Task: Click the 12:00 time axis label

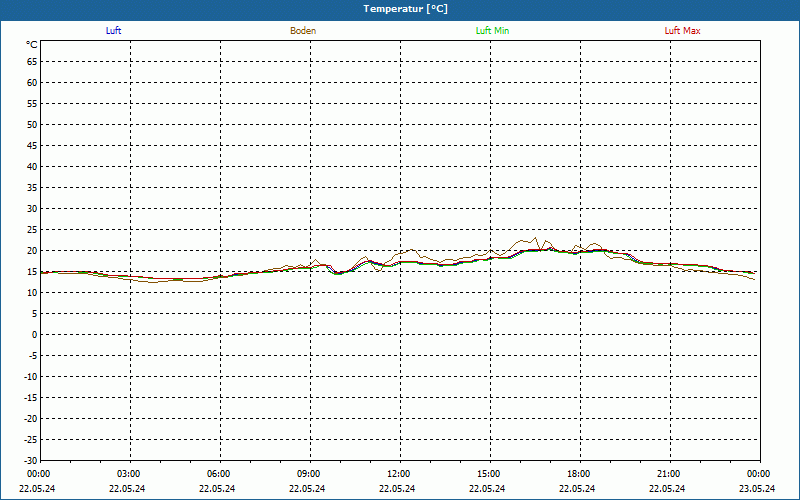Action: [x=399, y=474]
